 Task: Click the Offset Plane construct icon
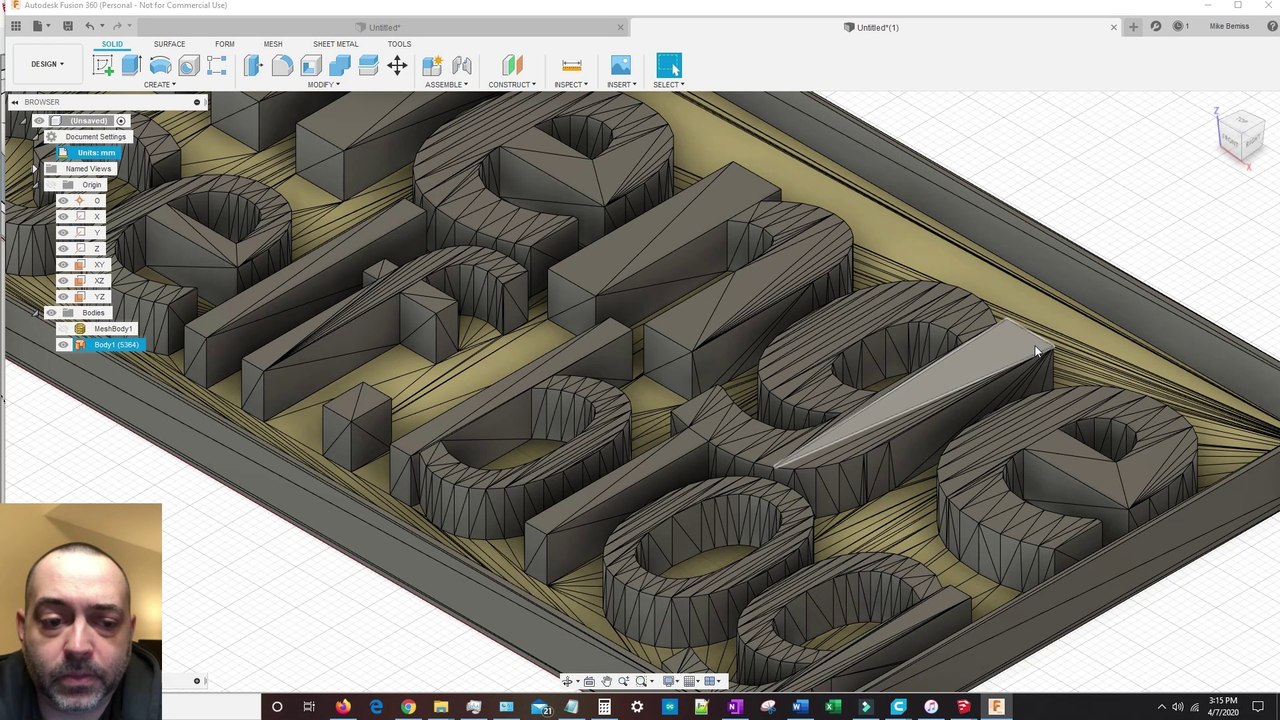[x=512, y=66]
